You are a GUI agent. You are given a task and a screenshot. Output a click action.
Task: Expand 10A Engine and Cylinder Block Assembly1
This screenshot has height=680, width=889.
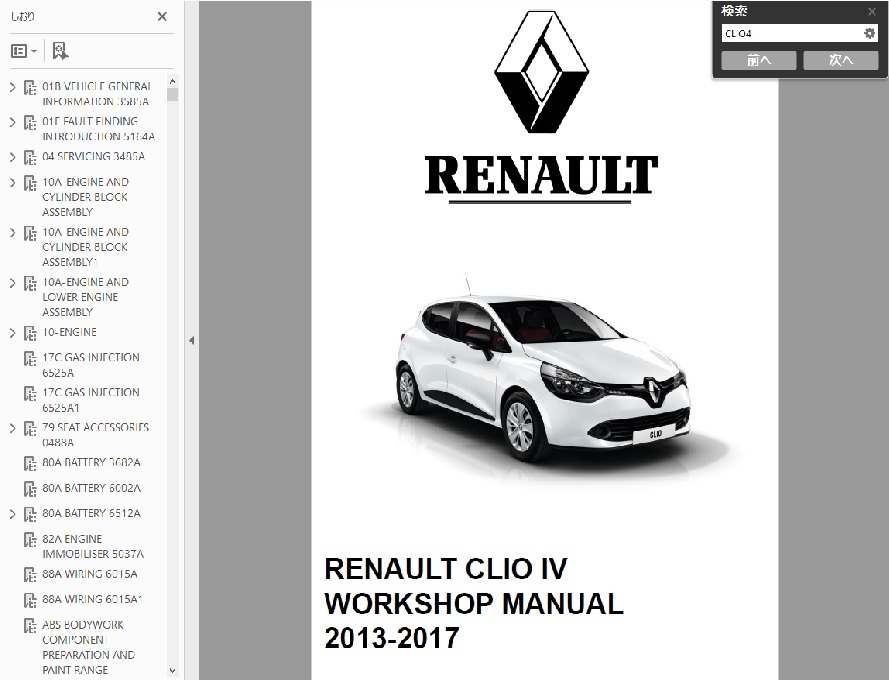click(12, 233)
